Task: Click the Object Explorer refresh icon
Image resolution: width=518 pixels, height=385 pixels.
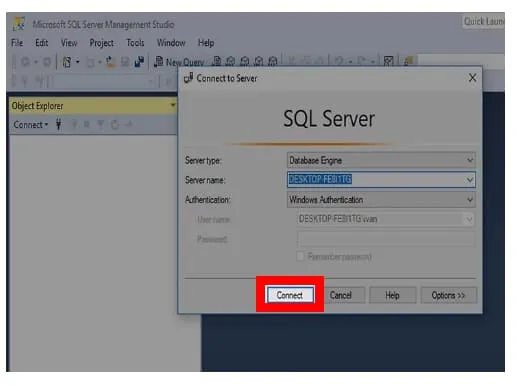Action: (115, 125)
